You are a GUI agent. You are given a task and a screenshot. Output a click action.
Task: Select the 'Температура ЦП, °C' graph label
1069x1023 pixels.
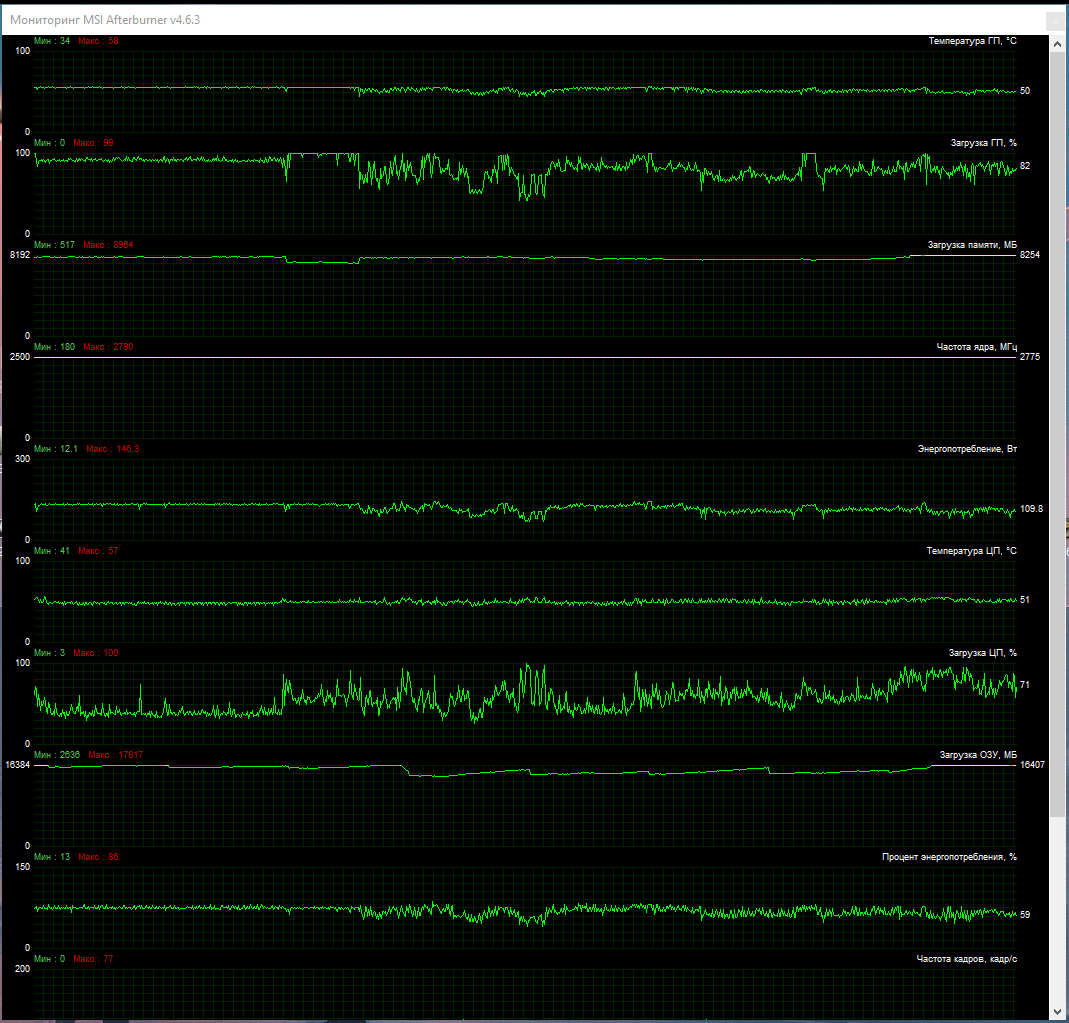click(971, 551)
